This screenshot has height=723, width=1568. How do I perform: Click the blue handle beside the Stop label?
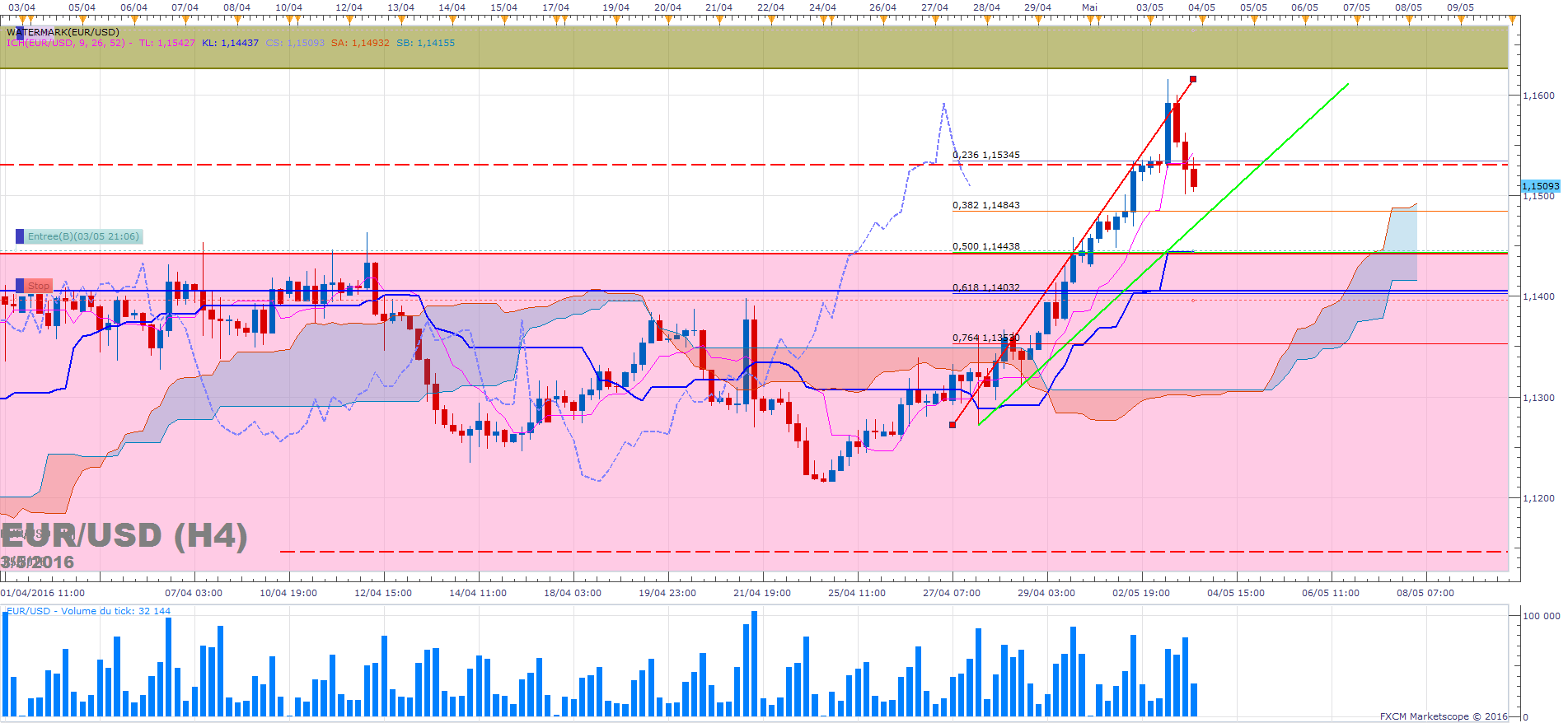coord(21,285)
